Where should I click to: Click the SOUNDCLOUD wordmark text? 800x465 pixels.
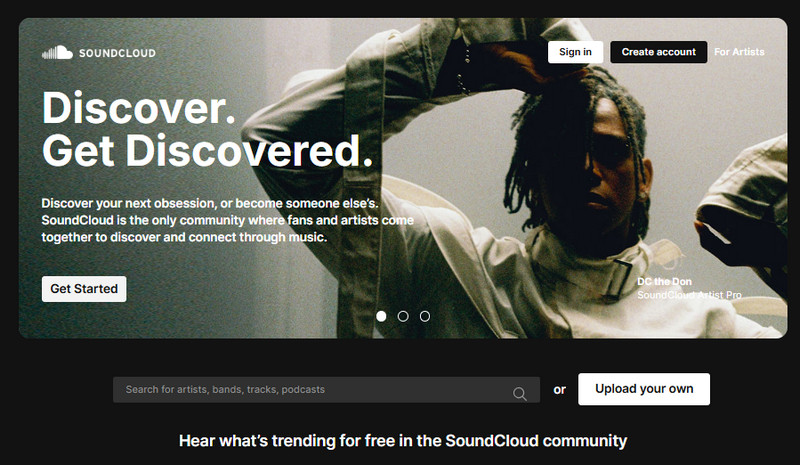coord(117,53)
